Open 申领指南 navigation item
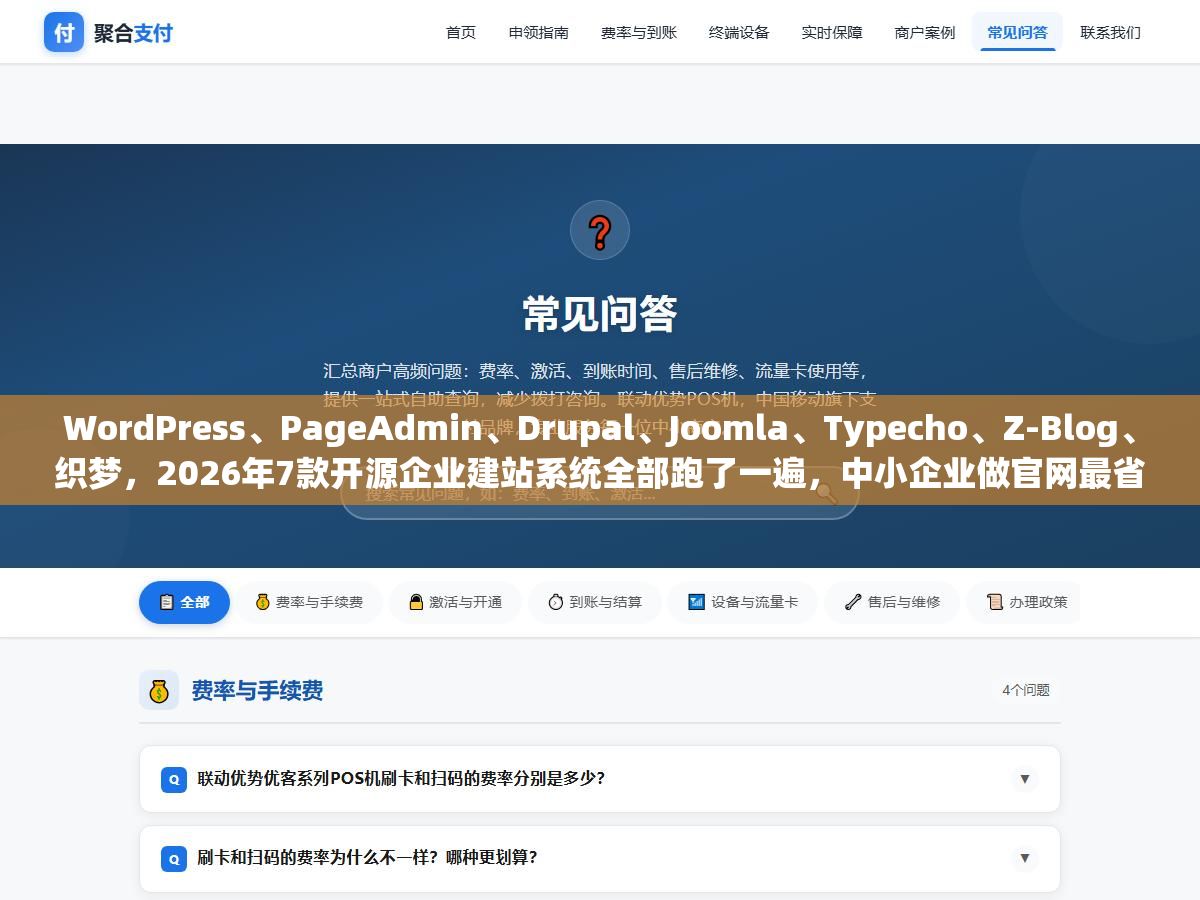Image resolution: width=1200 pixels, height=900 pixels. click(539, 32)
